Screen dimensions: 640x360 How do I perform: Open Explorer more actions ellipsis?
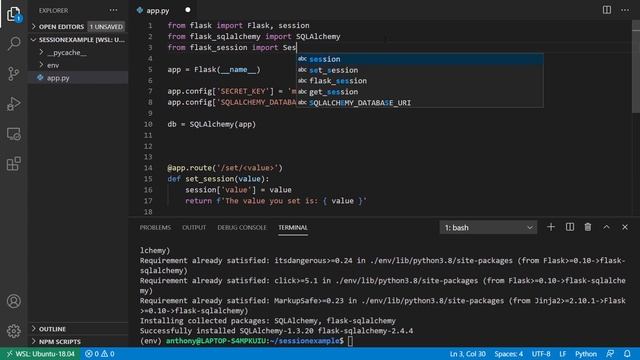click(x=113, y=10)
